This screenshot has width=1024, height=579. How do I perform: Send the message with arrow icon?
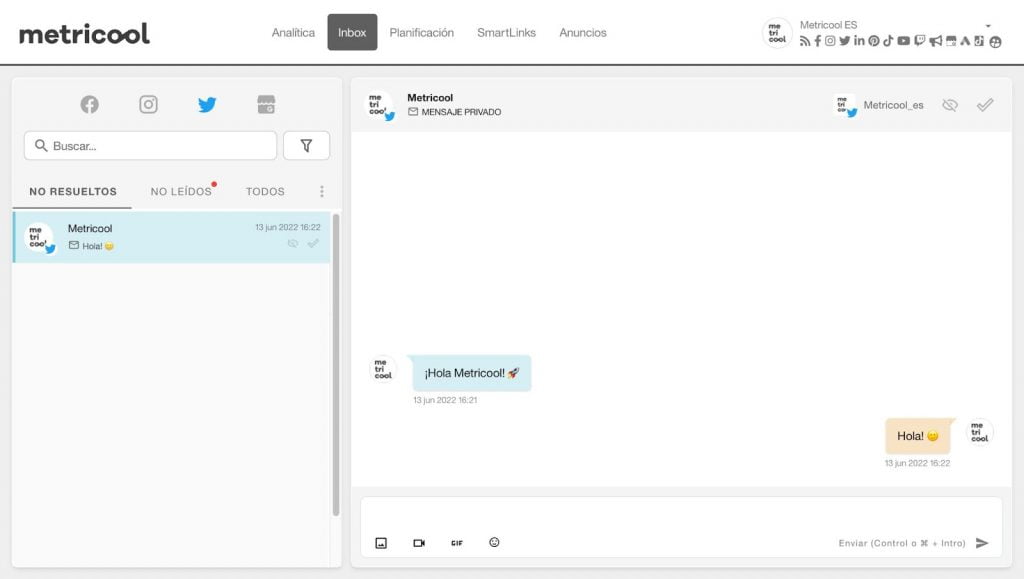click(x=982, y=543)
